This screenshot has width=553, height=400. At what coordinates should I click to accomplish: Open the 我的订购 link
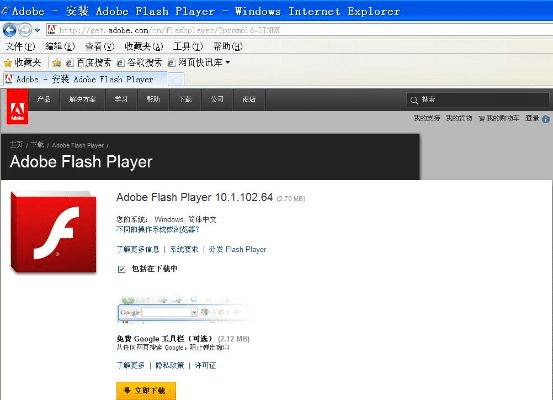click(459, 118)
